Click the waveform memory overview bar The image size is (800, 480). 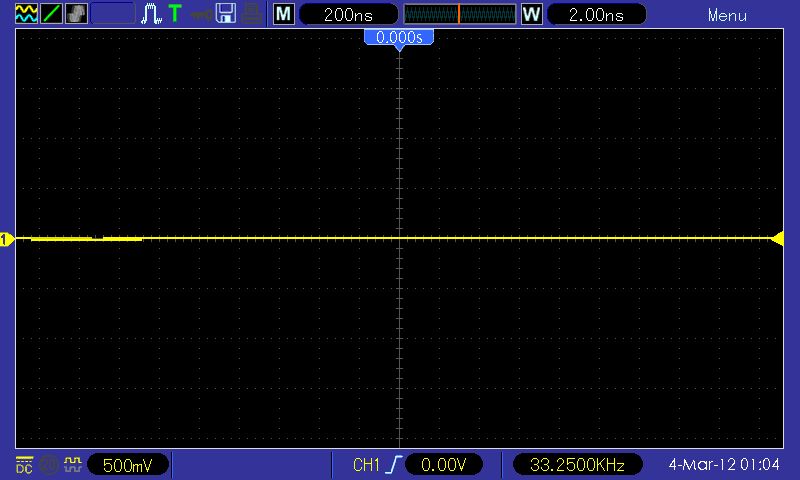(460, 14)
